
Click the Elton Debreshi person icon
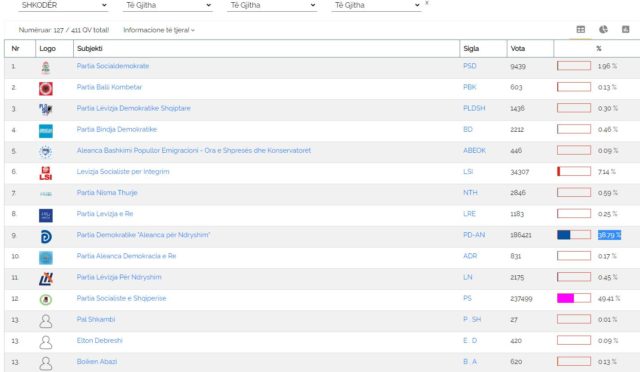click(x=46, y=342)
